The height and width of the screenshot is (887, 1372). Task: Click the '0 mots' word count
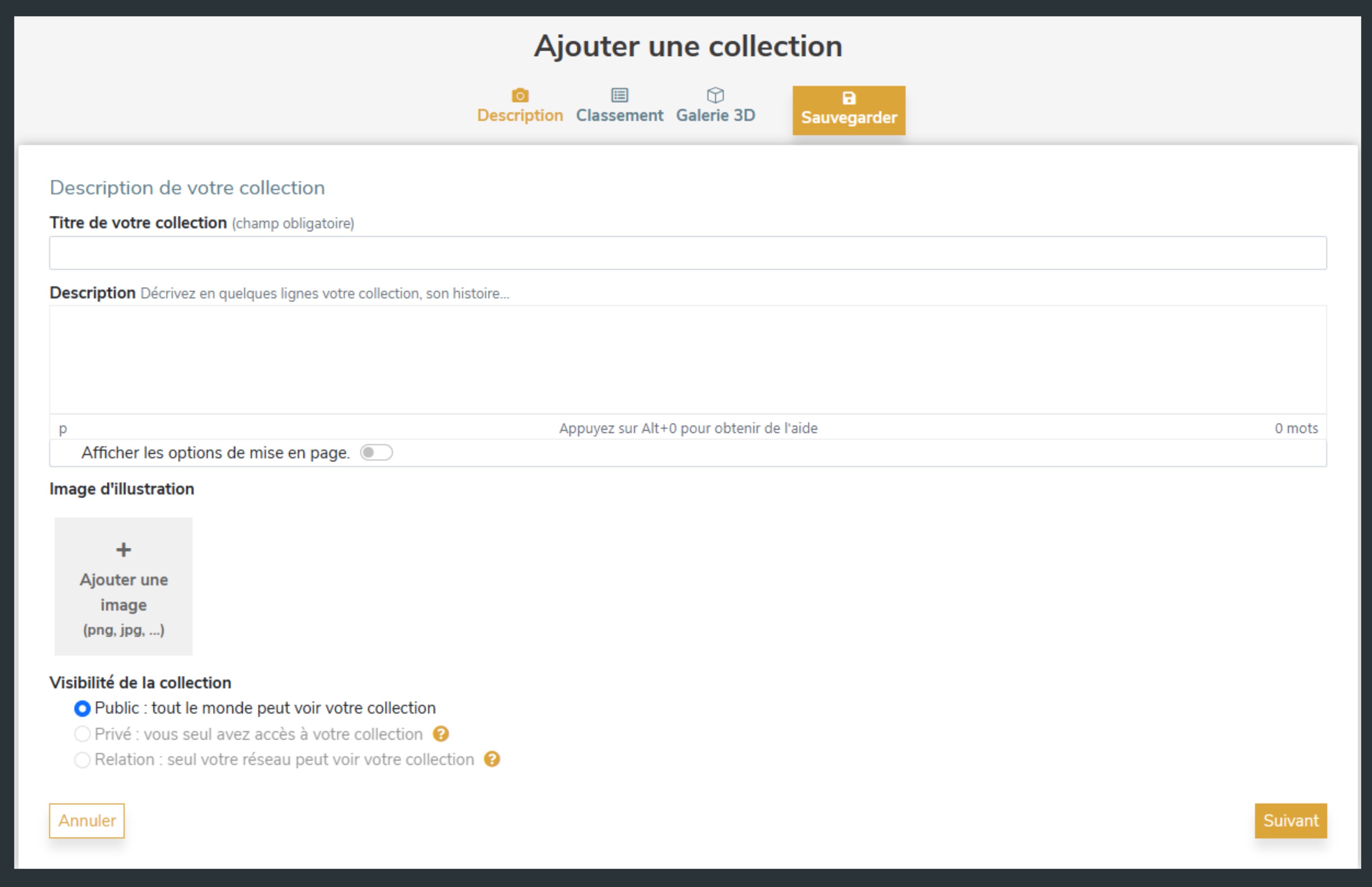click(1296, 429)
